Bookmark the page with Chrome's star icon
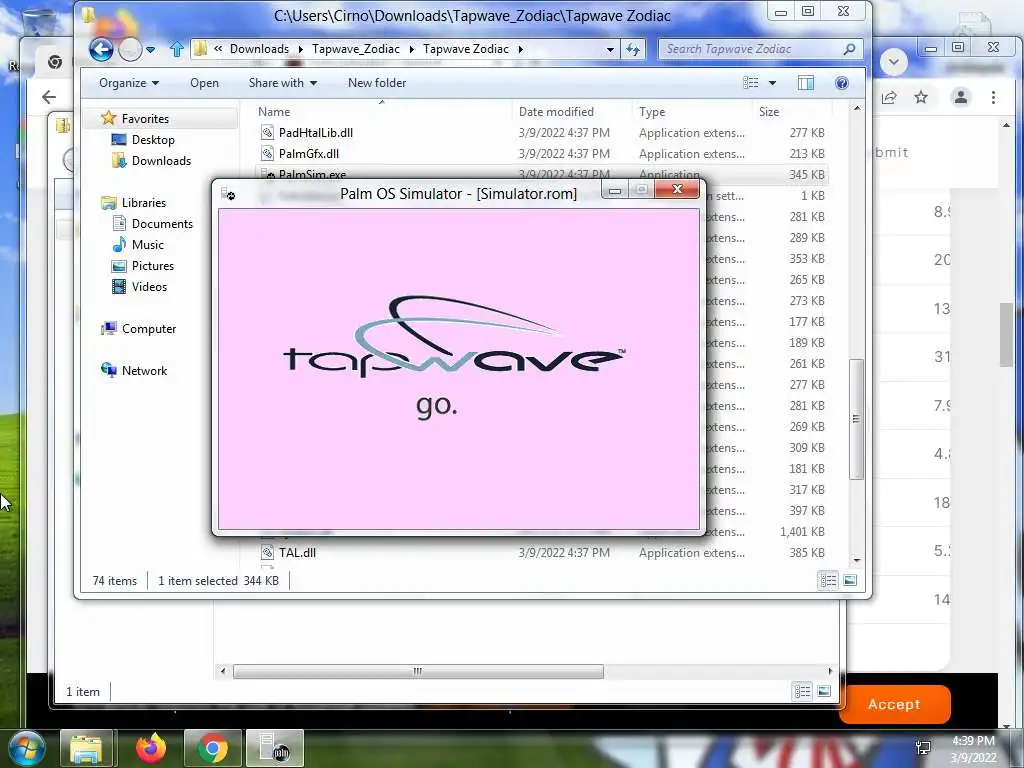The height and width of the screenshot is (768, 1024). pyautogui.click(x=921, y=98)
